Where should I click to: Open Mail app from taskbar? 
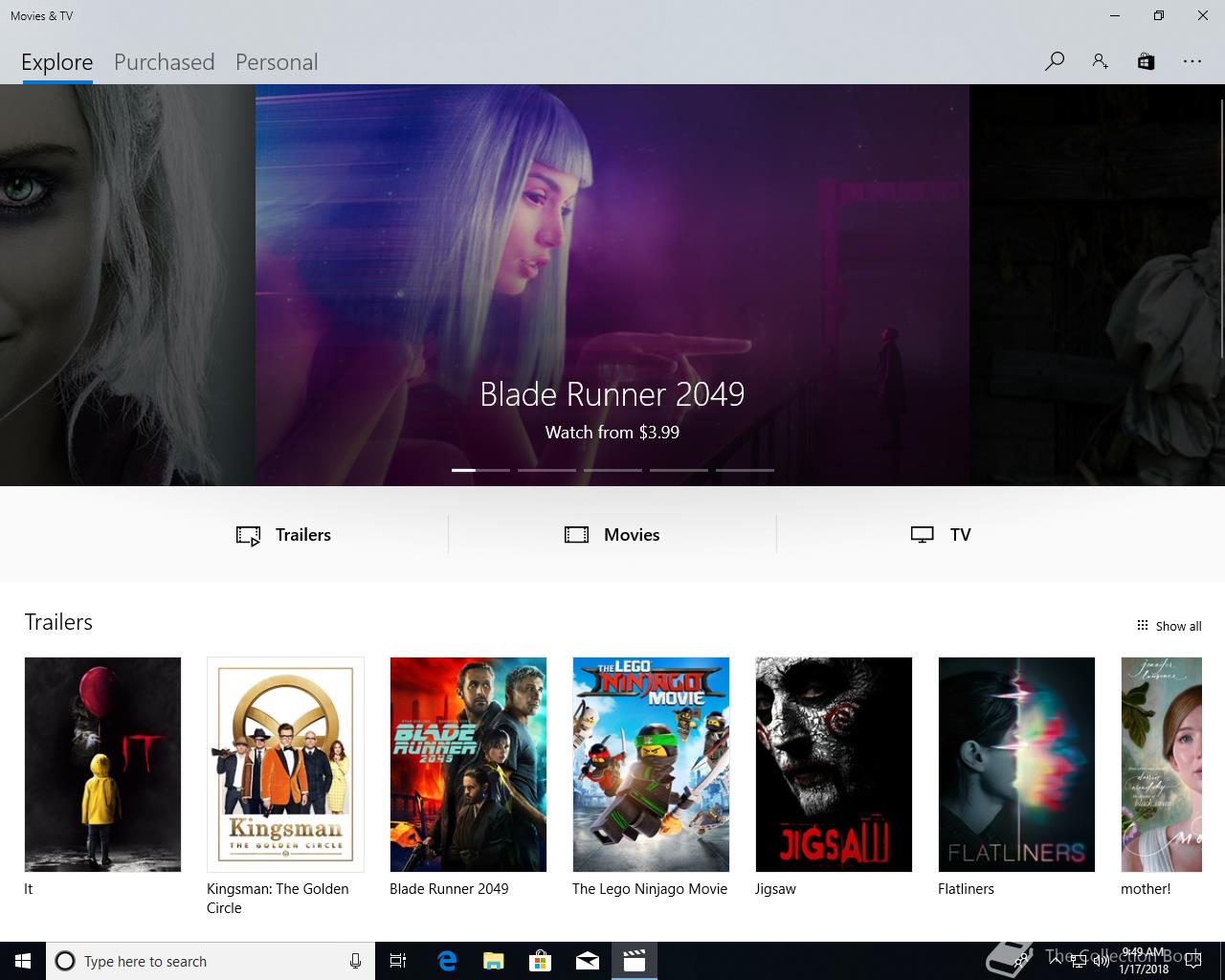(x=588, y=961)
